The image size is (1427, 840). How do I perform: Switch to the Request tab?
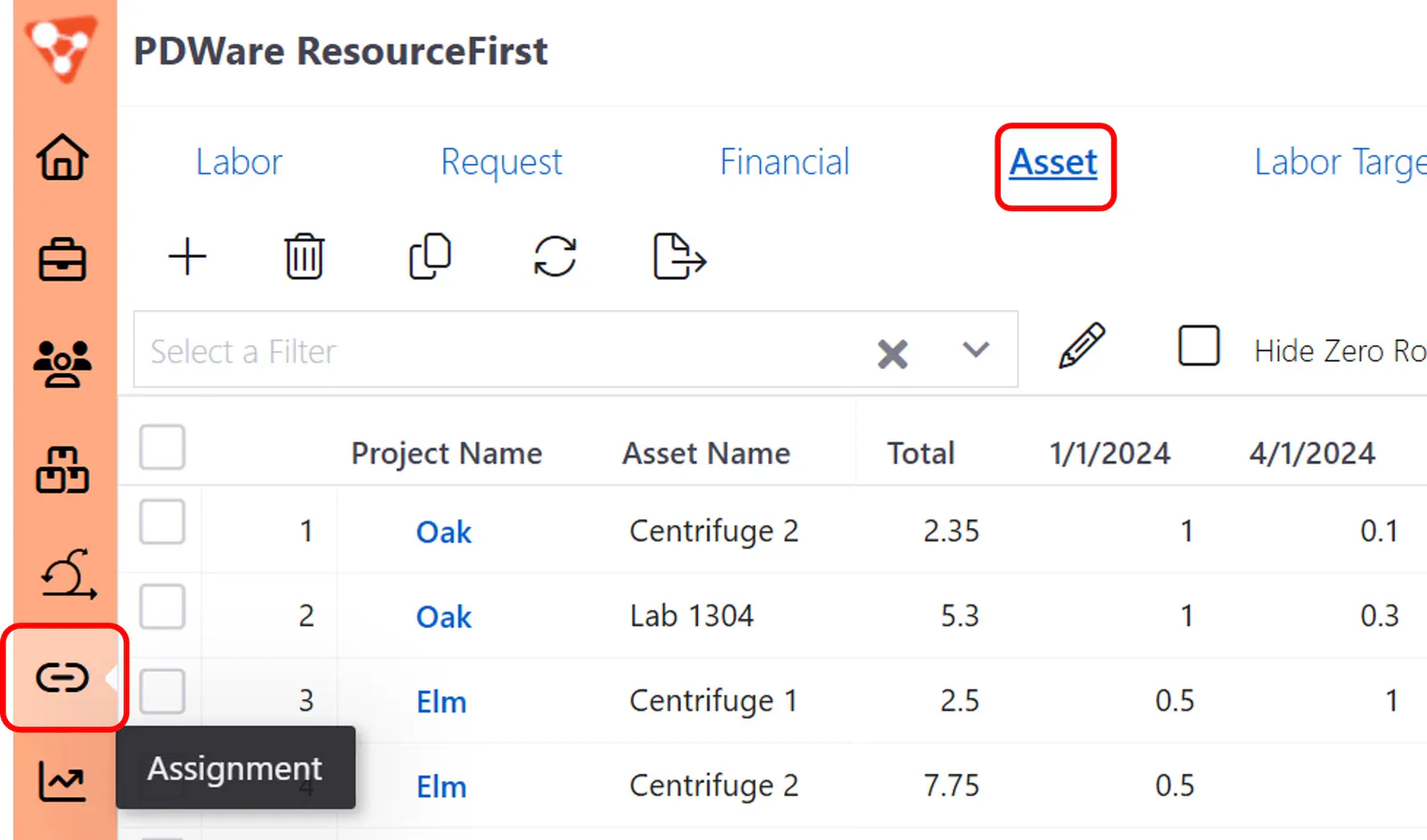click(501, 163)
